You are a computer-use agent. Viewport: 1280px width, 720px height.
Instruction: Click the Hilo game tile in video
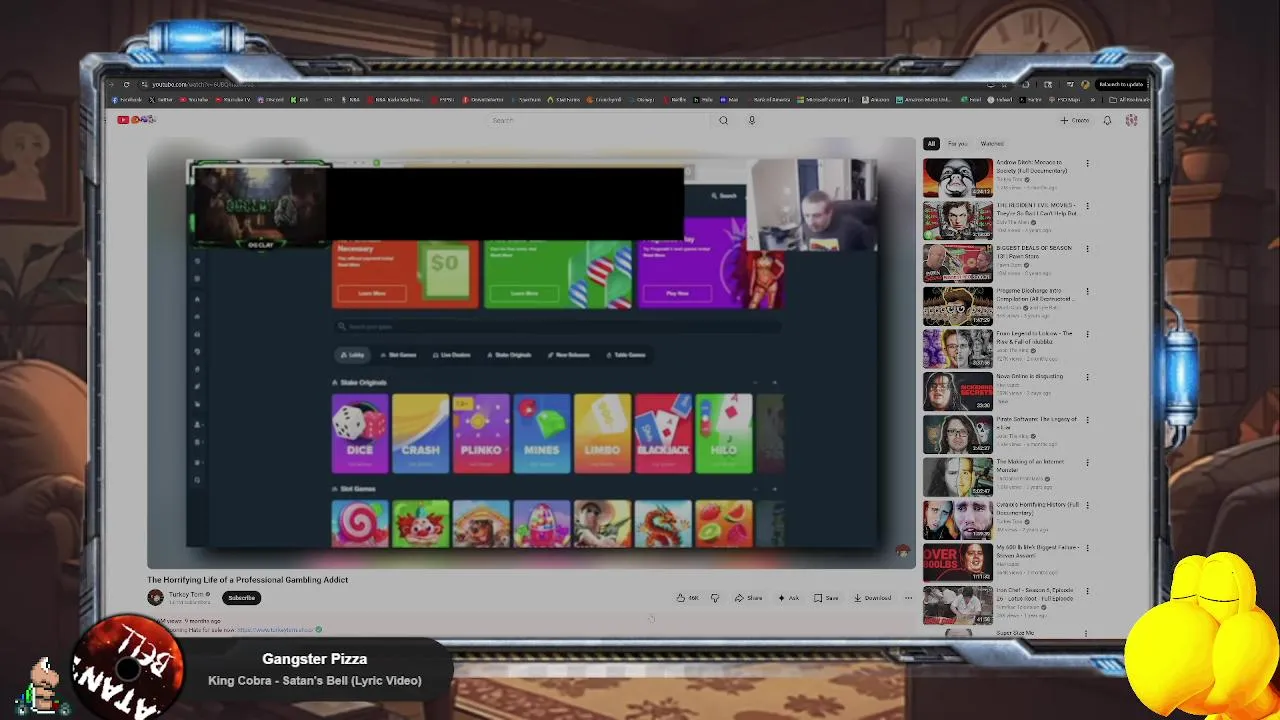(724, 433)
